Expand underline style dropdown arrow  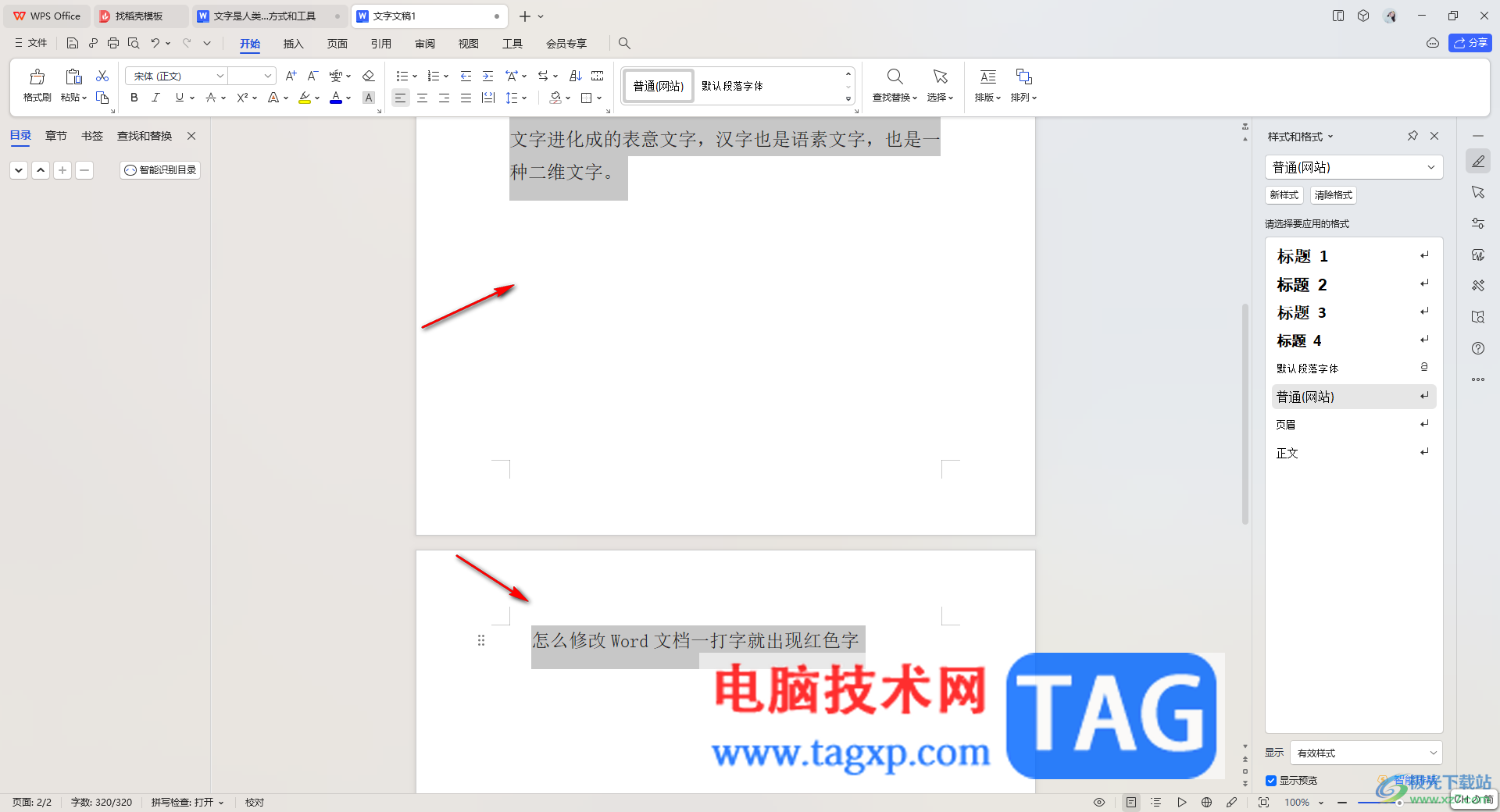click(192, 98)
